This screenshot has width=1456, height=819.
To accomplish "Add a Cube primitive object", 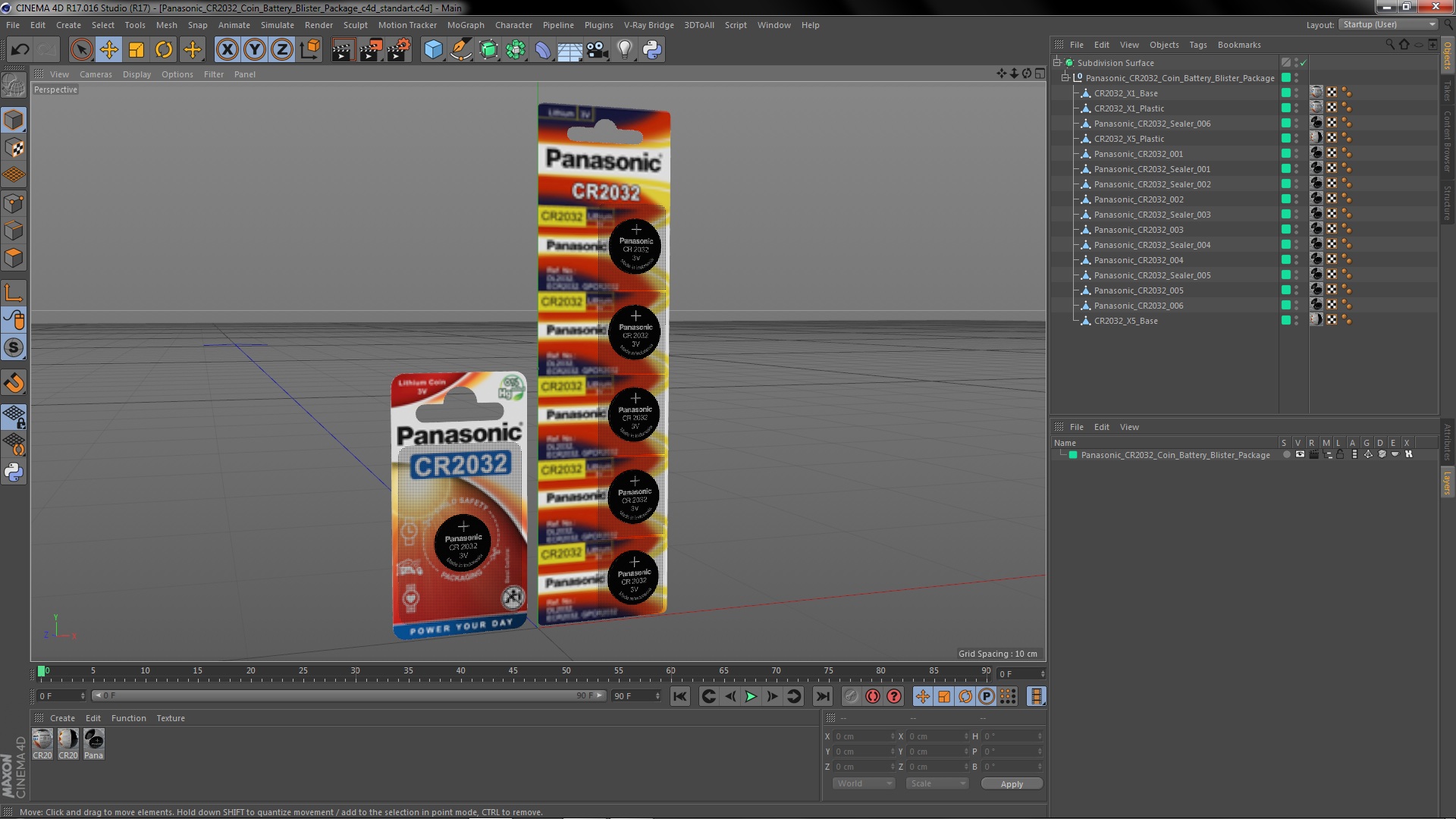I will coord(433,50).
